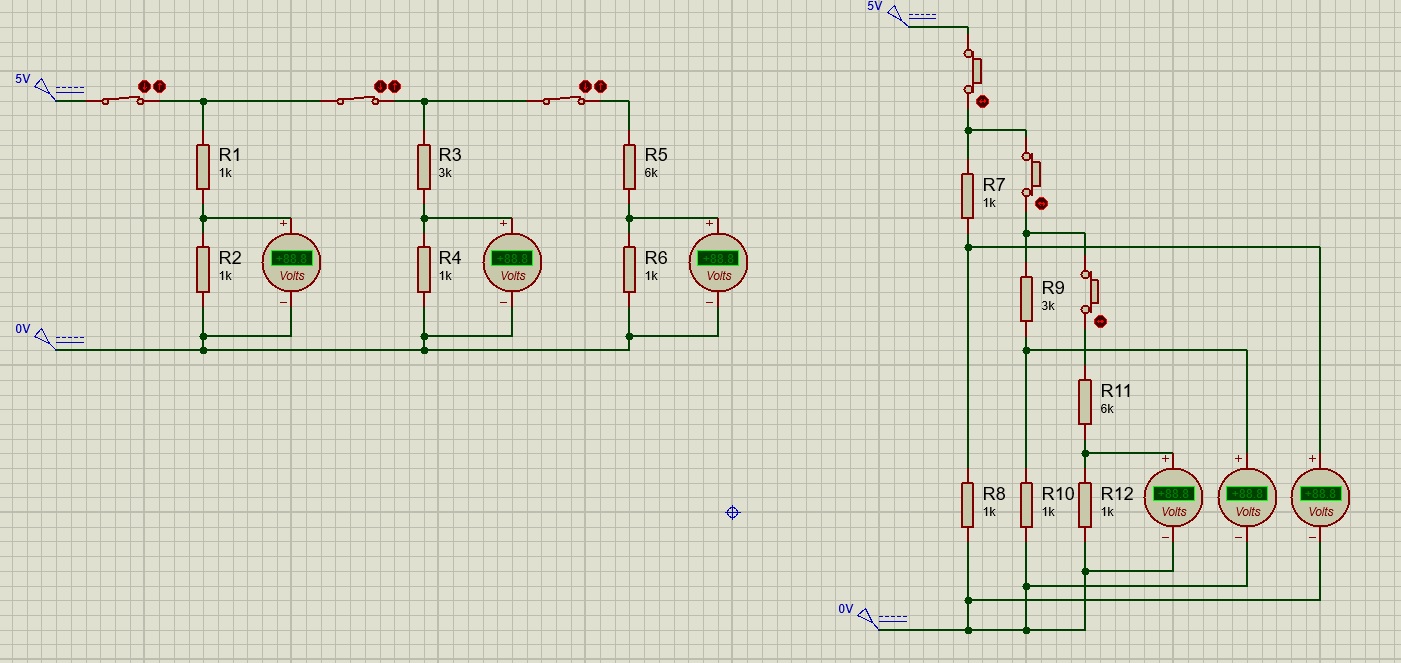Screen dimensions: 1401x663
Task: Click the blue origin marker on the grid
Action: (732, 512)
